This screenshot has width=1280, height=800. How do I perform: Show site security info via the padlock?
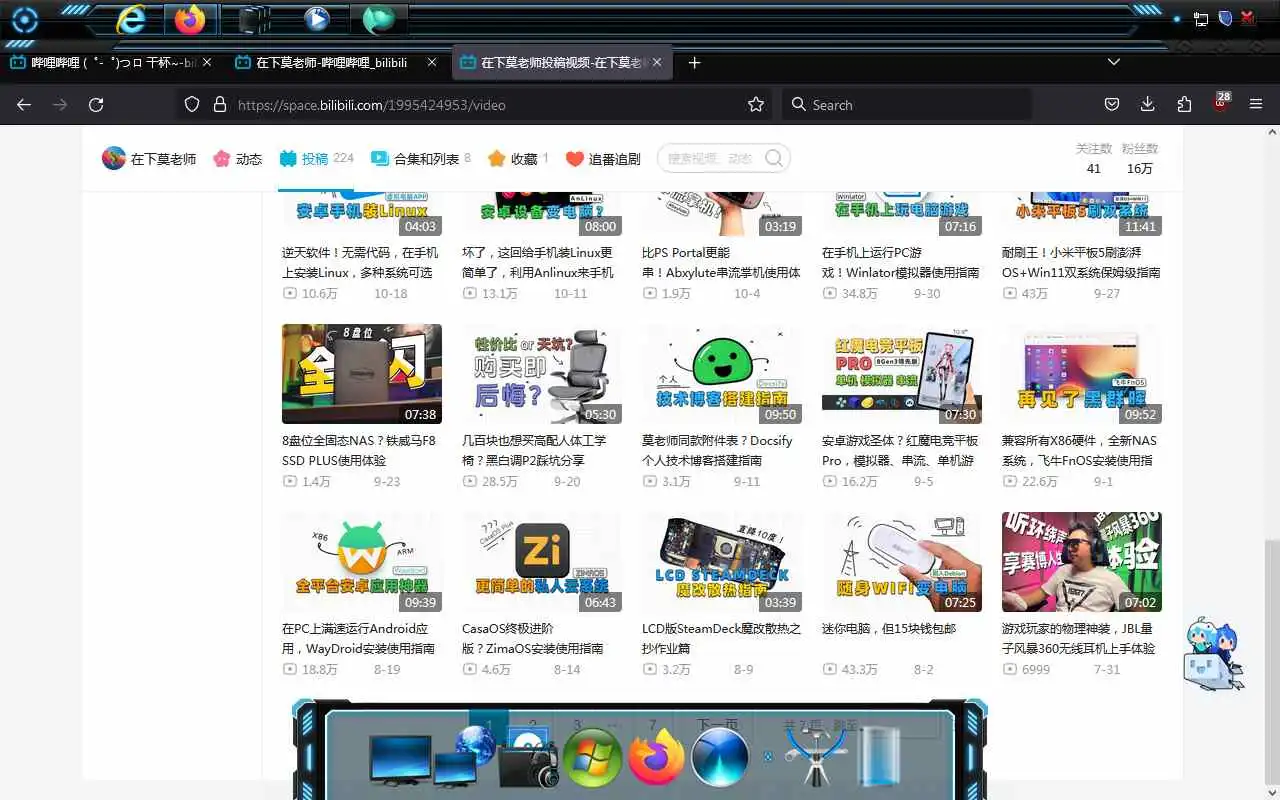[220, 104]
